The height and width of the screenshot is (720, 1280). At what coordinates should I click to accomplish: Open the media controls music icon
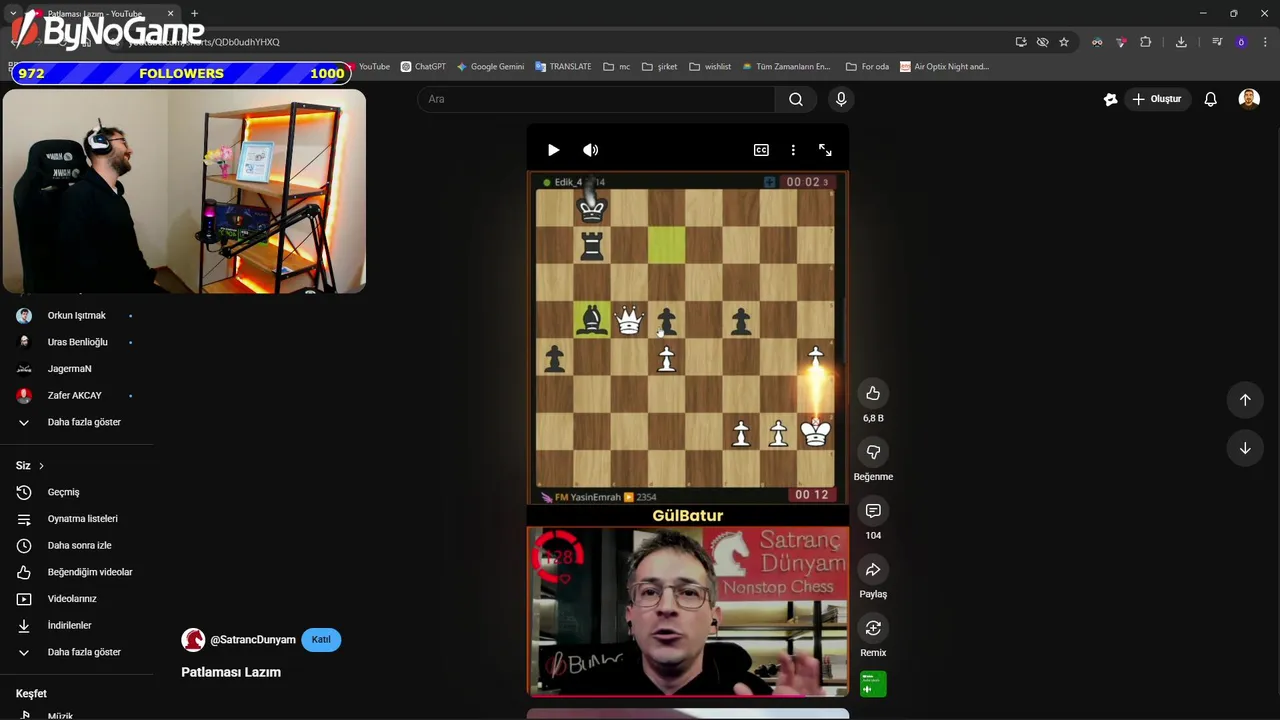[x=1217, y=42]
